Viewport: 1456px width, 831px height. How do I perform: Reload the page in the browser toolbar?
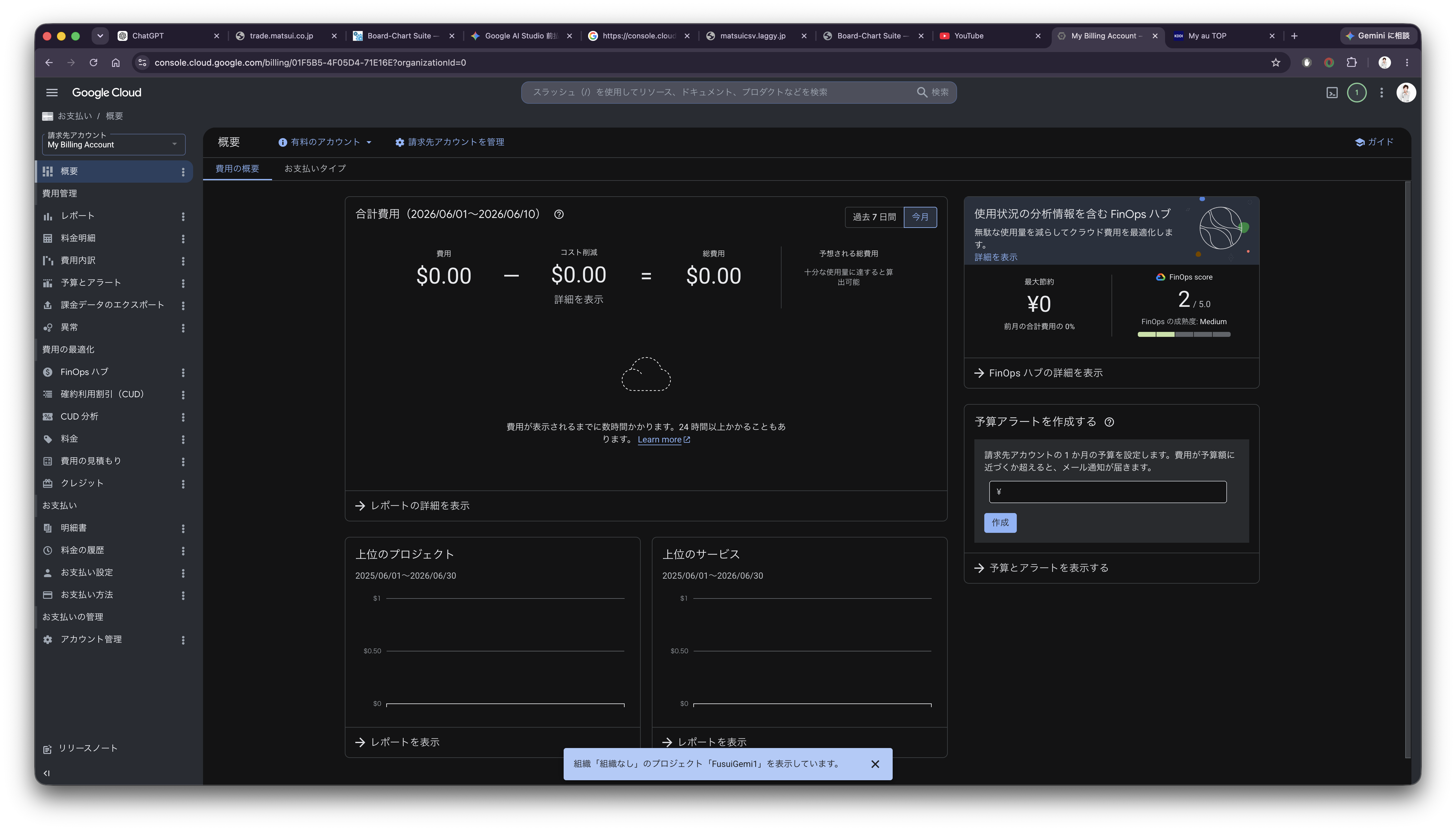pyautogui.click(x=93, y=63)
